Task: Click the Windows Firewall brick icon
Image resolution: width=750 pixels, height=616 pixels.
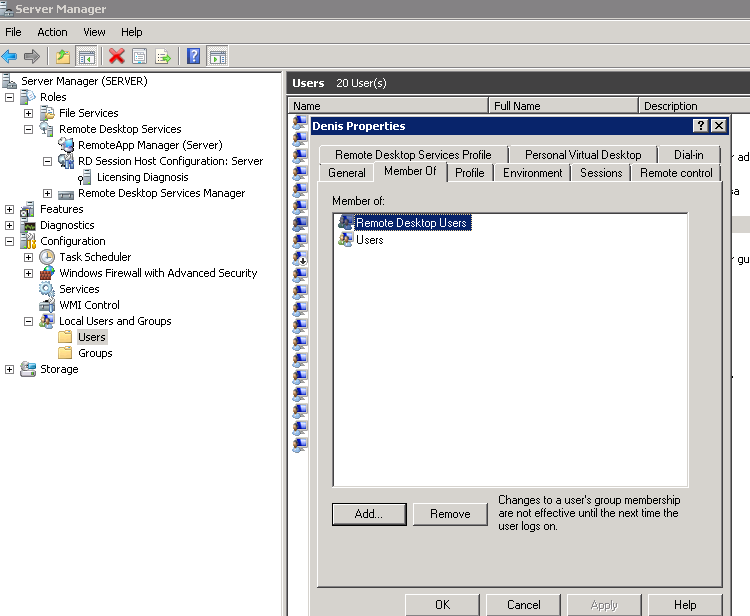Action: click(x=47, y=273)
